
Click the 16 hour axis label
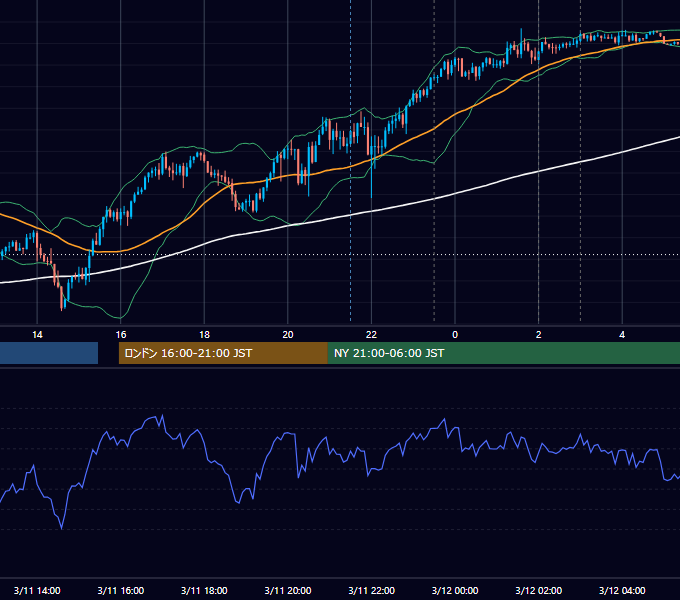(121, 335)
